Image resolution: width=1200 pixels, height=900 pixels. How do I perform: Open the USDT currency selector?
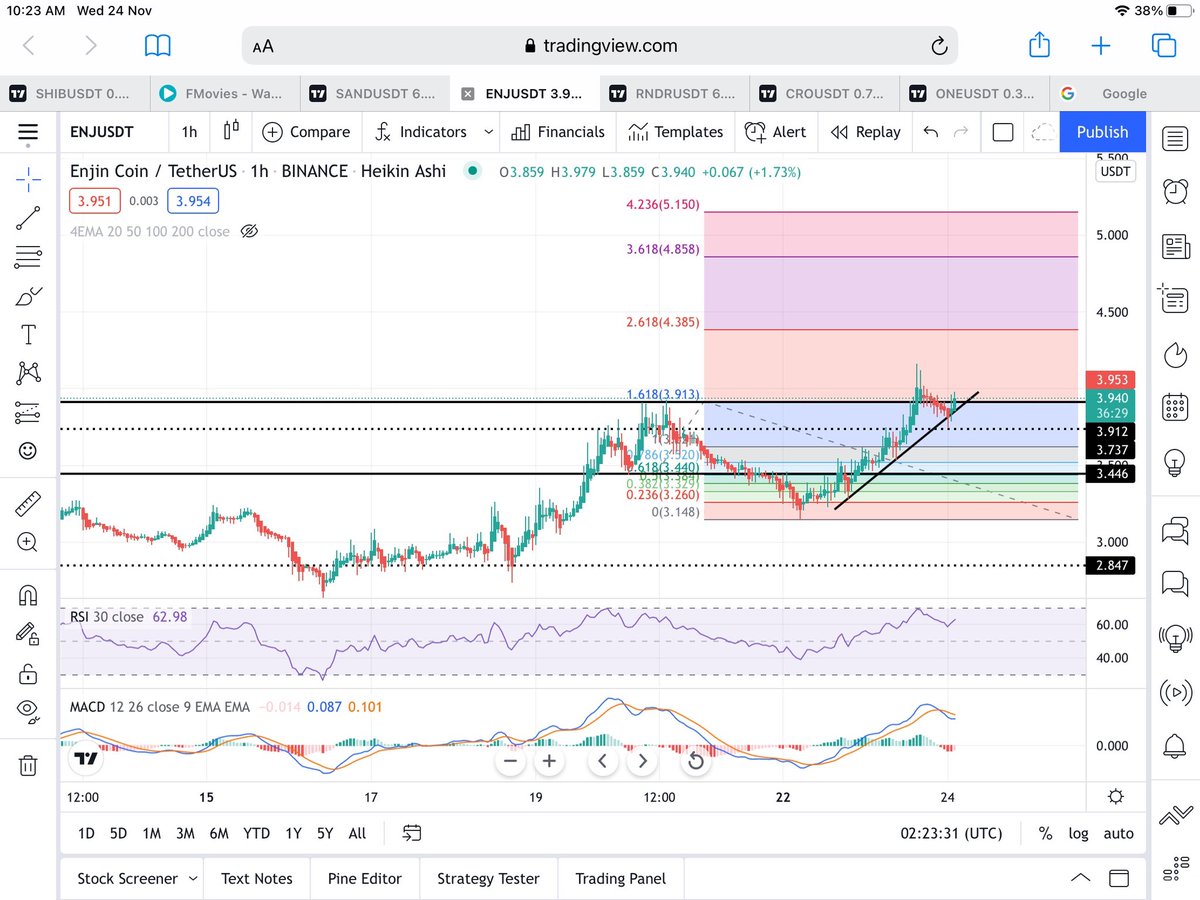coord(1115,172)
